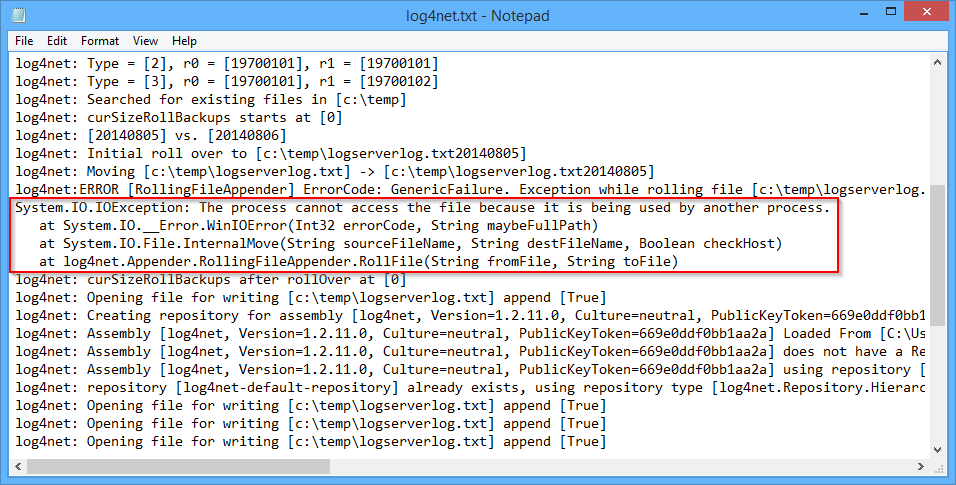Image resolution: width=956 pixels, height=485 pixels.
Task: Click 'curSizeRollBackups after rollOver at [0]' line
Action: 211,279
